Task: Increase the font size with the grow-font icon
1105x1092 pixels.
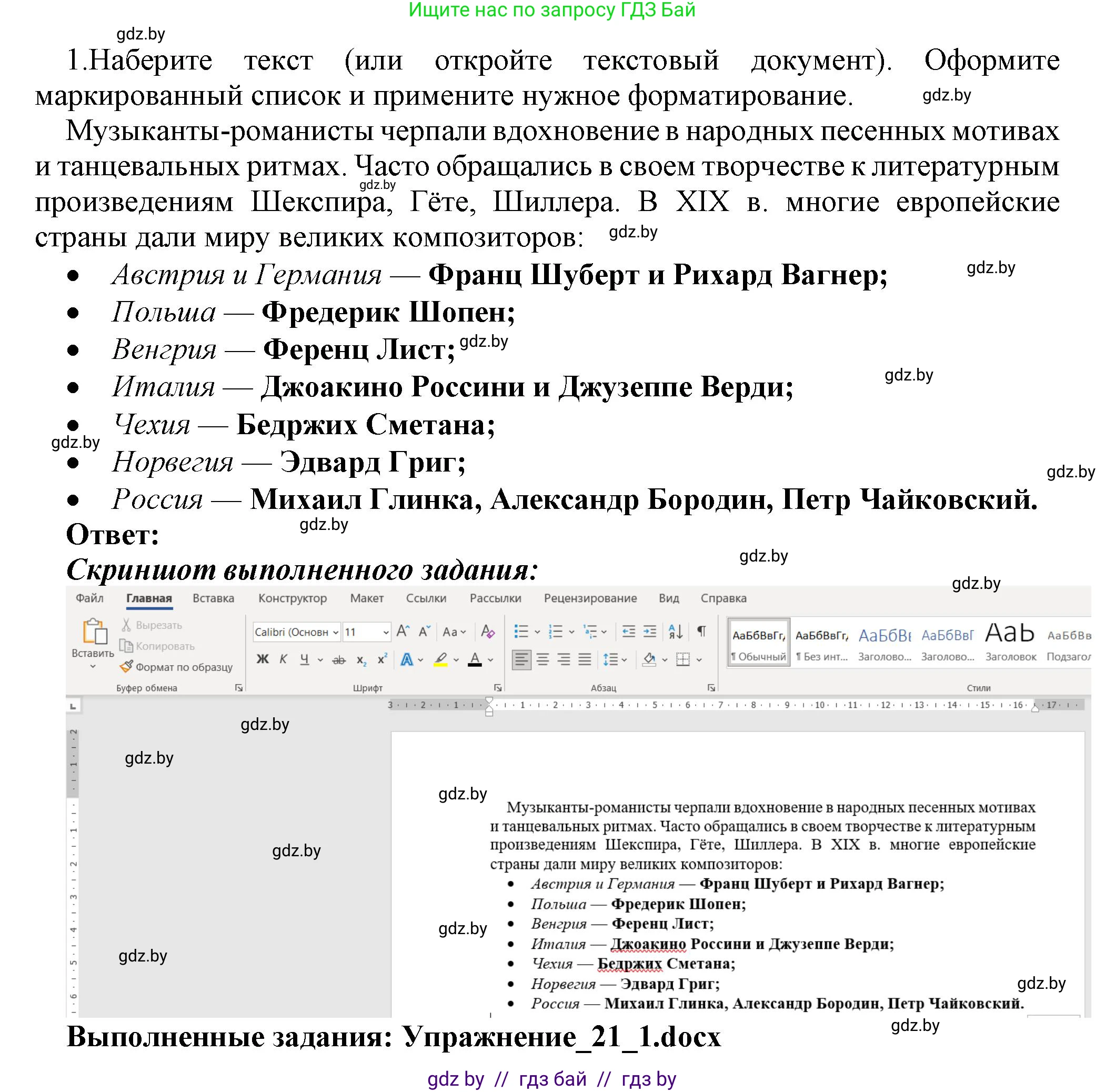Action: point(403,632)
